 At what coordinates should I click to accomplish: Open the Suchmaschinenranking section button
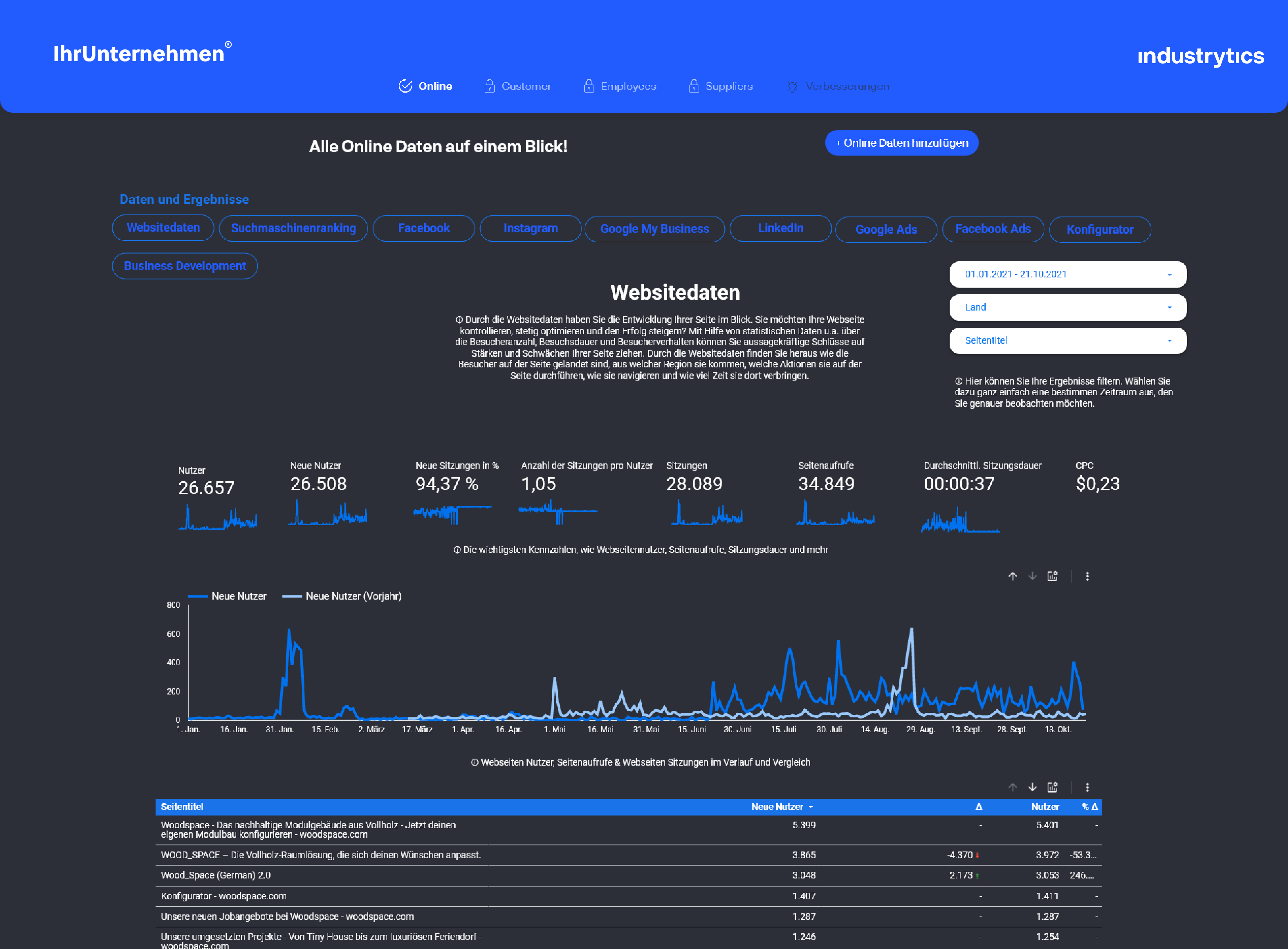coord(293,228)
